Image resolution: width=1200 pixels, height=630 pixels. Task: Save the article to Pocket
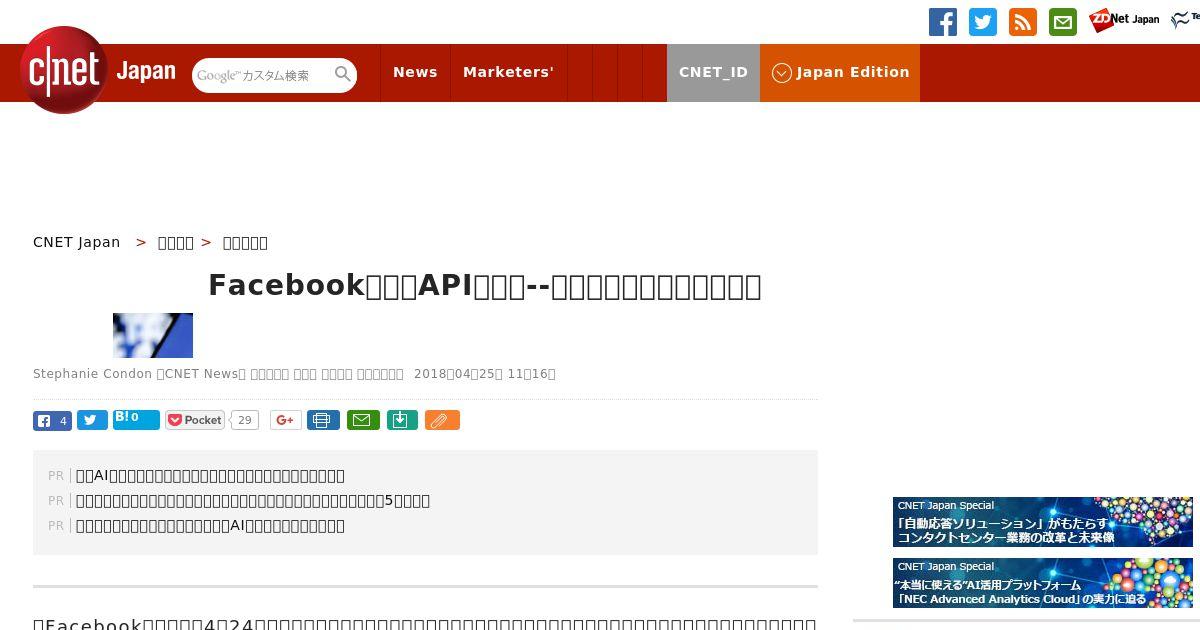tap(195, 420)
